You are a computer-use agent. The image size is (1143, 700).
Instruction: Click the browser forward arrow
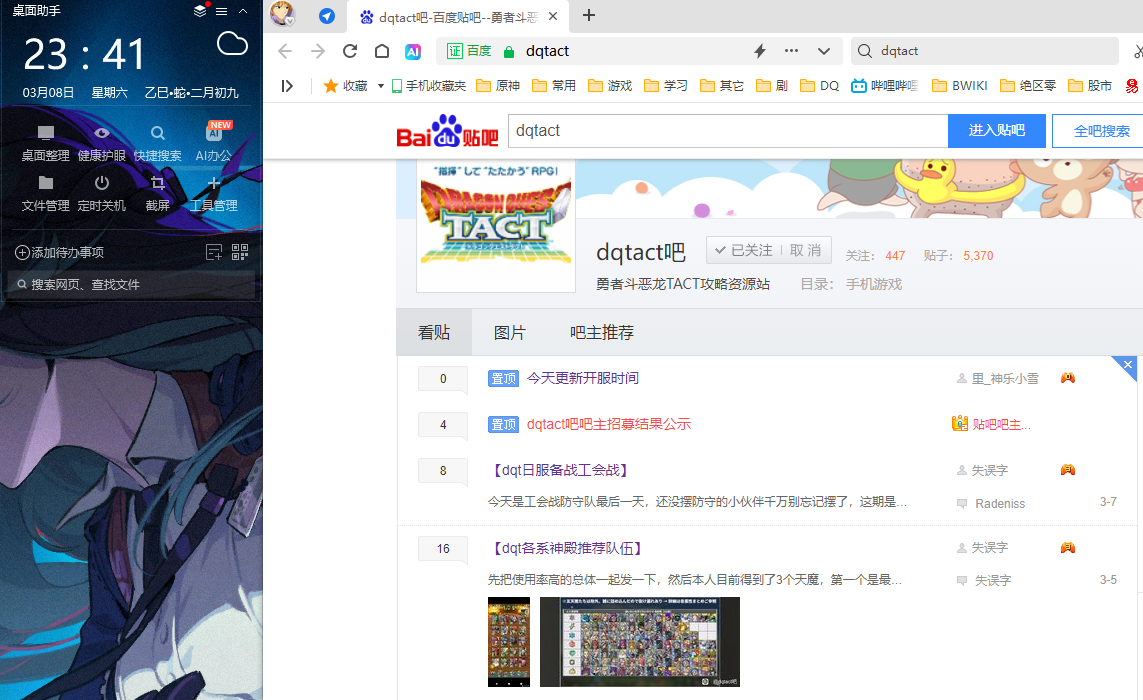pos(318,51)
